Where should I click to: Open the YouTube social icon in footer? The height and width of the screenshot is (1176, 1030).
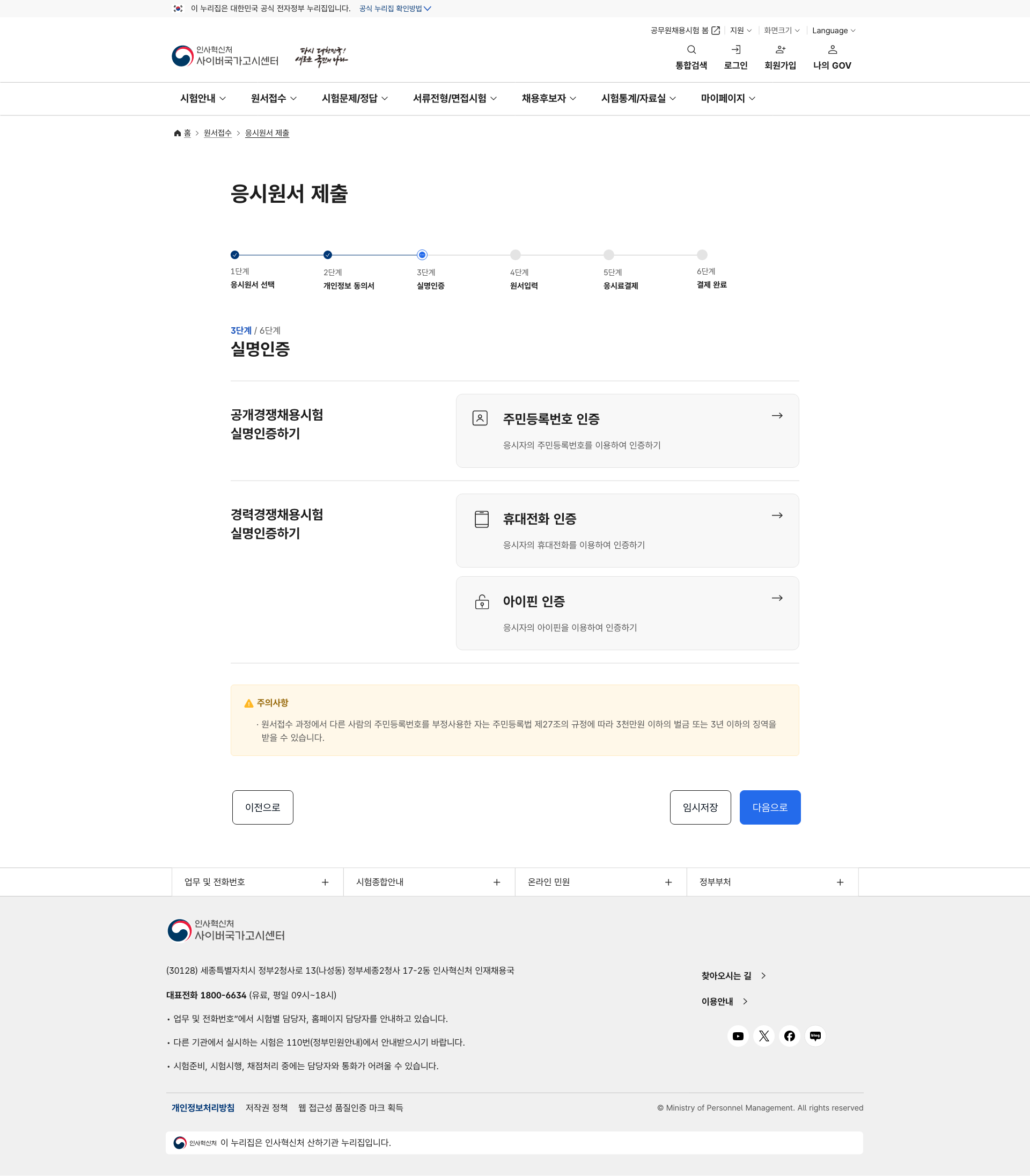click(x=738, y=1036)
